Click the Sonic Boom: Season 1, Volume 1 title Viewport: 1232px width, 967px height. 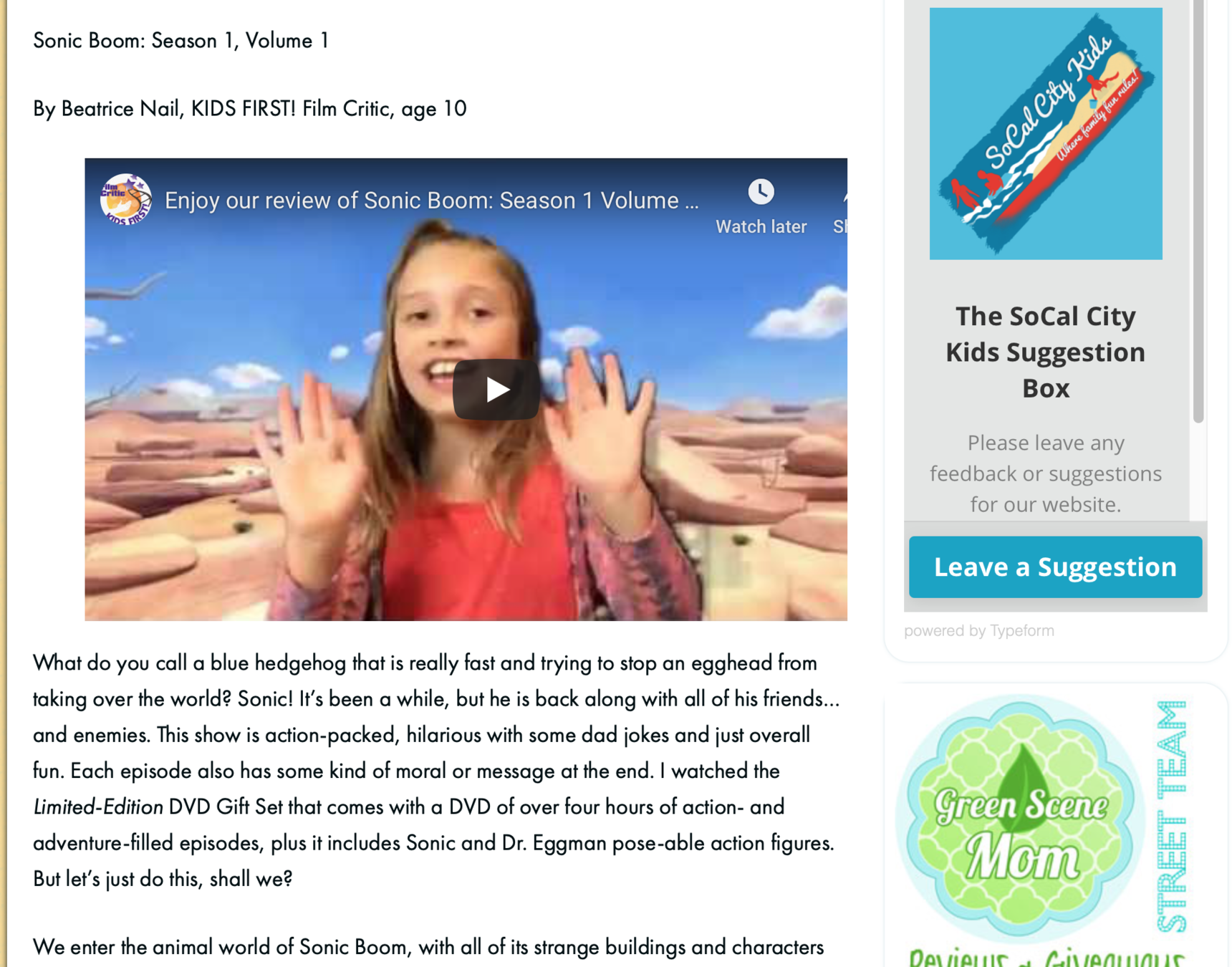click(x=181, y=41)
